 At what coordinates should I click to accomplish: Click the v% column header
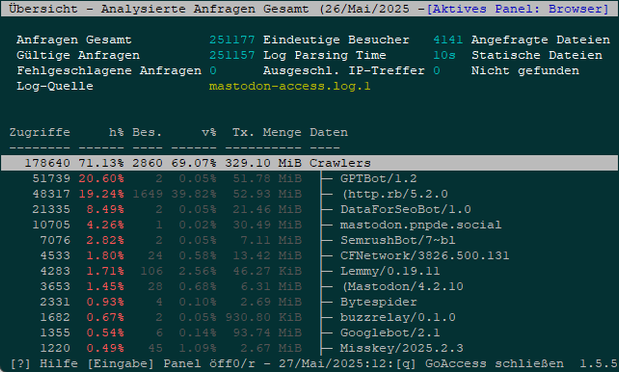(209, 132)
